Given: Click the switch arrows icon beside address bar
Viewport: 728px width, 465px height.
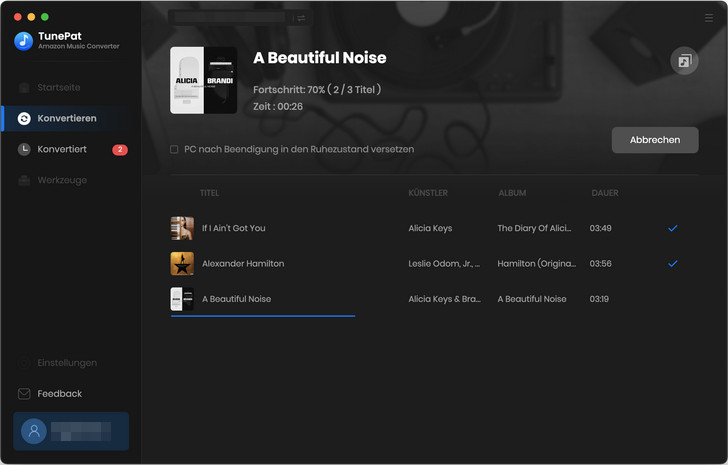Looking at the screenshot, I should point(301,18).
